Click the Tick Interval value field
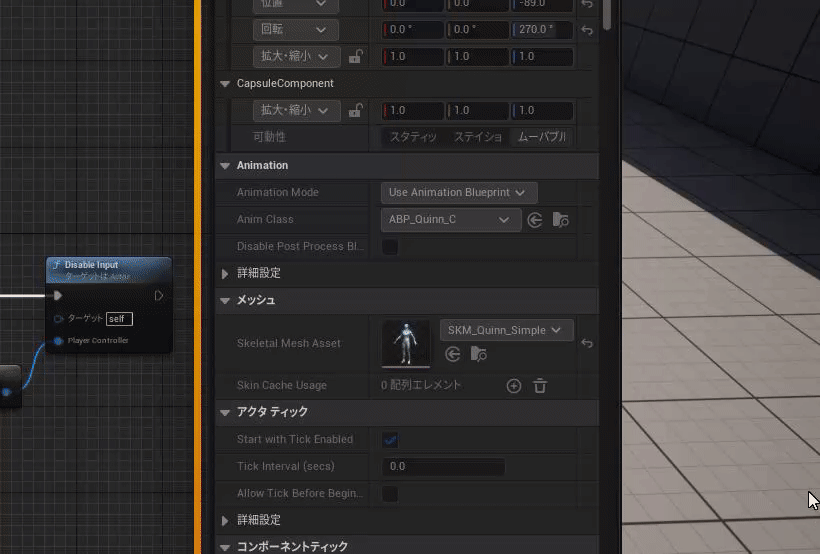Viewport: 820px width, 554px height. coord(443,467)
